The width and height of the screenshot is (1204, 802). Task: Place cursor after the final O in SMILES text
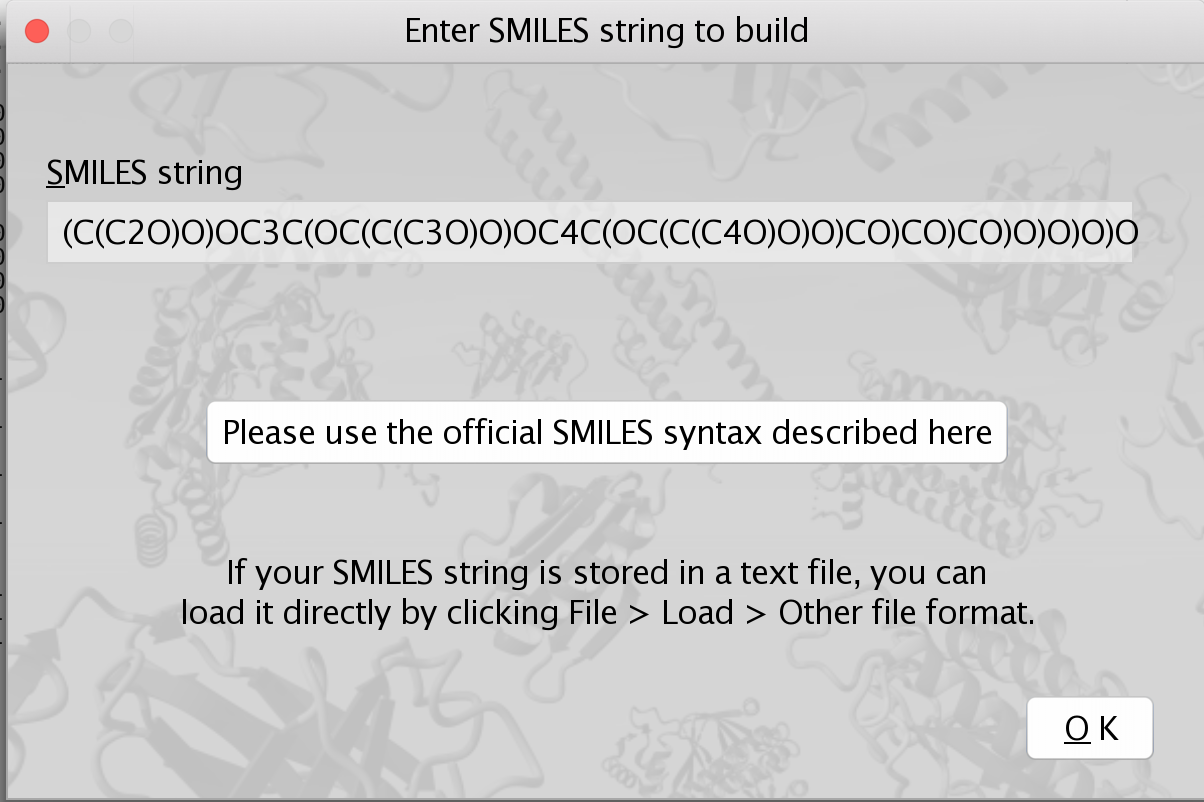click(1138, 233)
